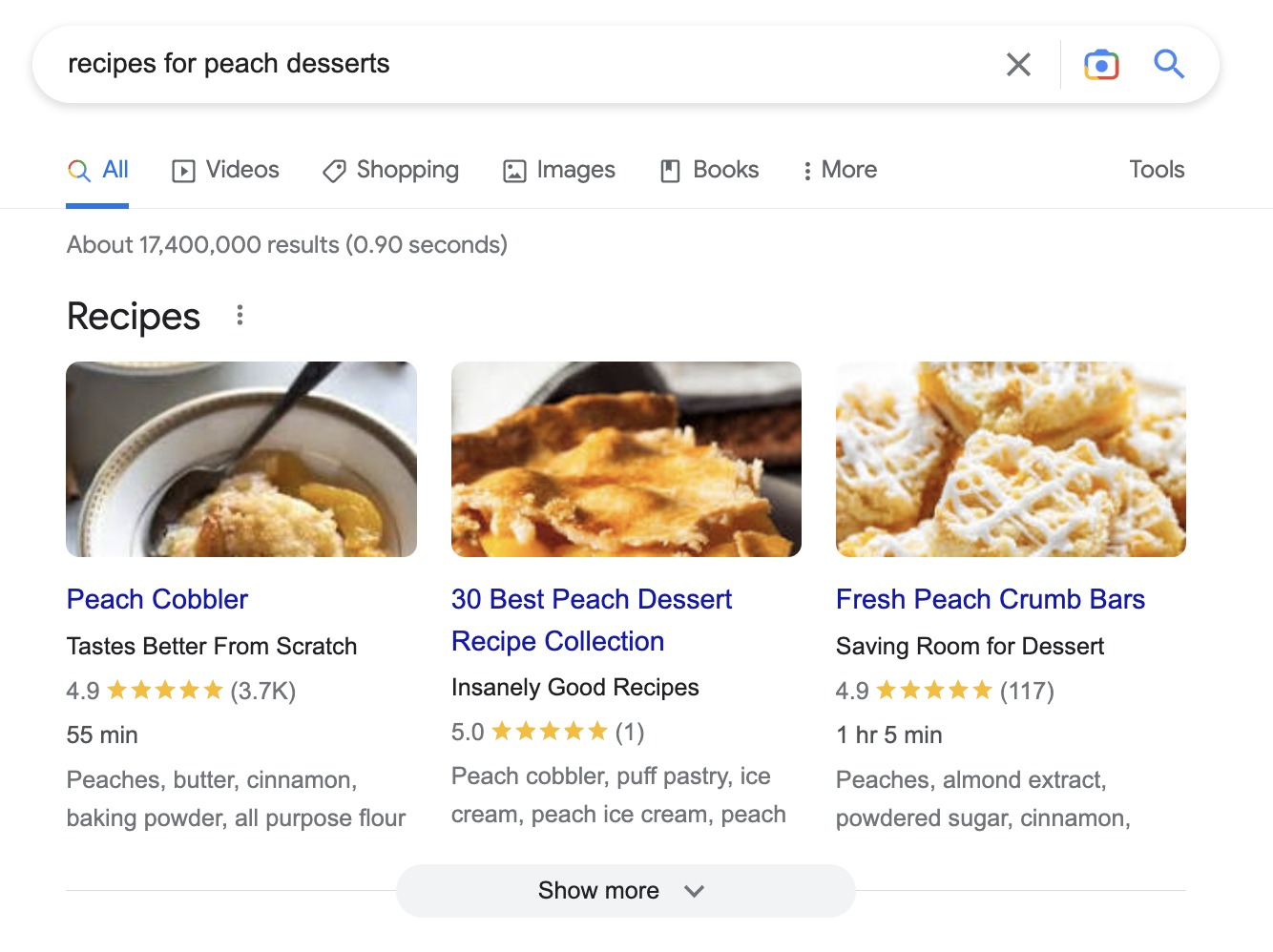Screen dimensions: 1273x952
Task: Open the Peach Cobbler recipe link
Action: (157, 599)
